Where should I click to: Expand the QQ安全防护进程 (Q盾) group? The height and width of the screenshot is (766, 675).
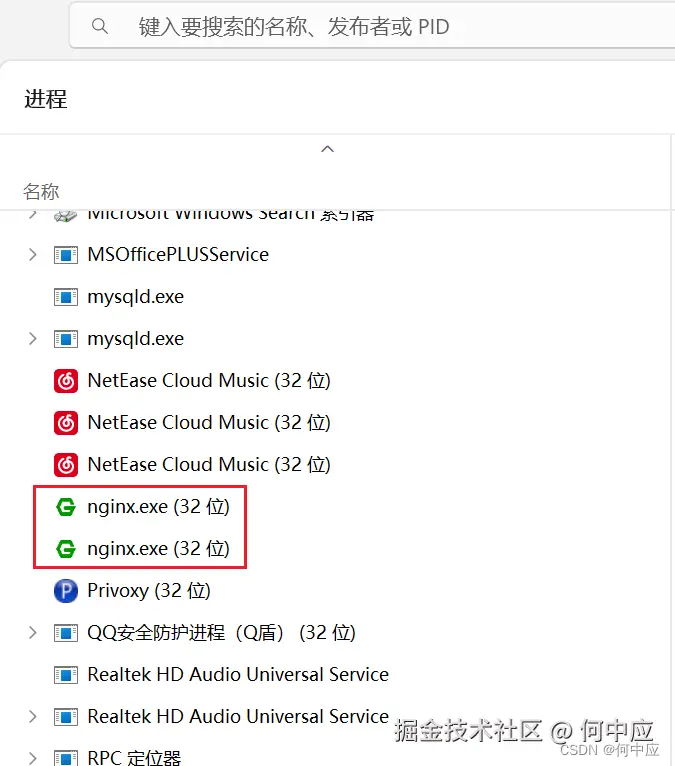33,633
